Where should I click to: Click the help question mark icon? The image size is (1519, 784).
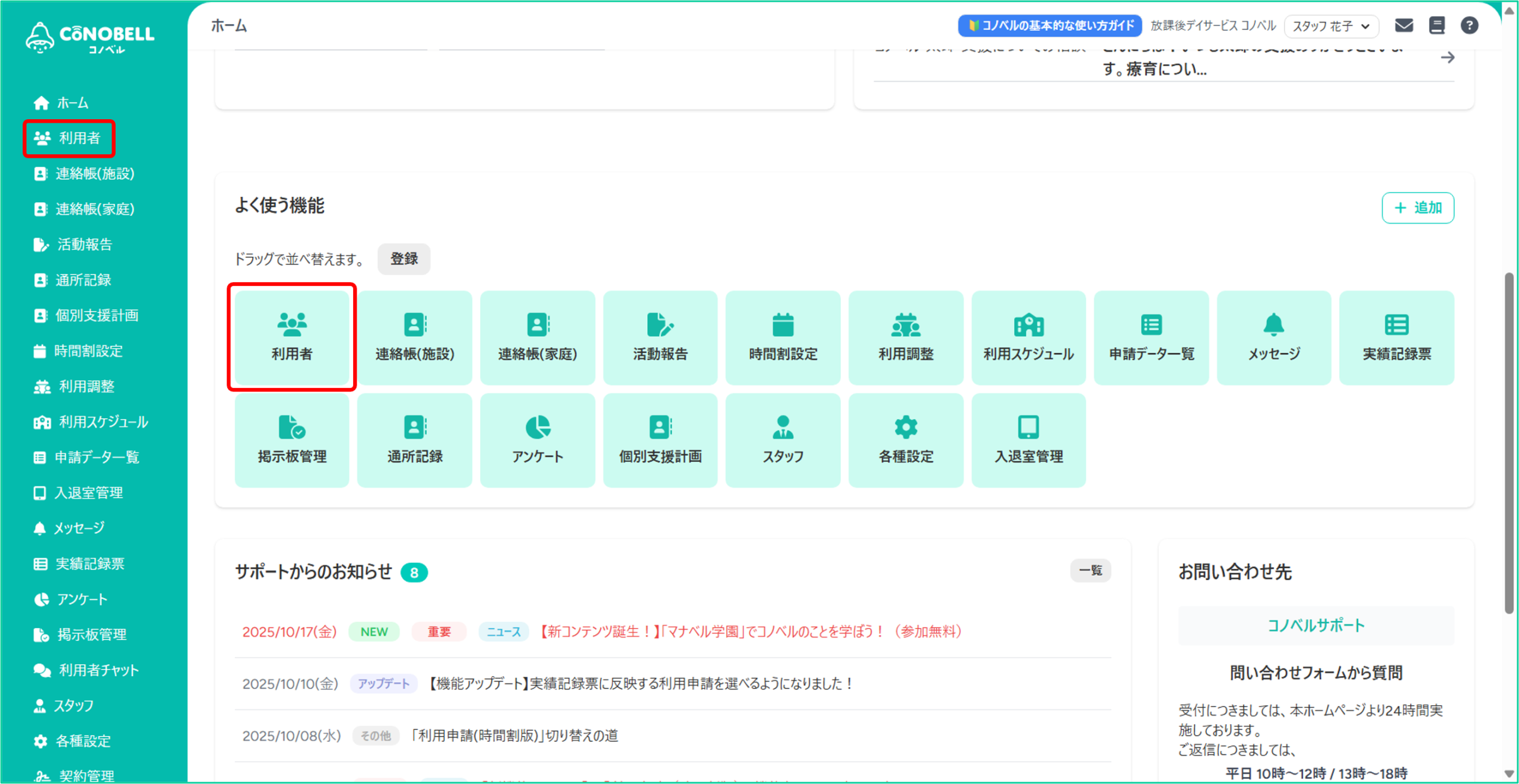[1469, 26]
